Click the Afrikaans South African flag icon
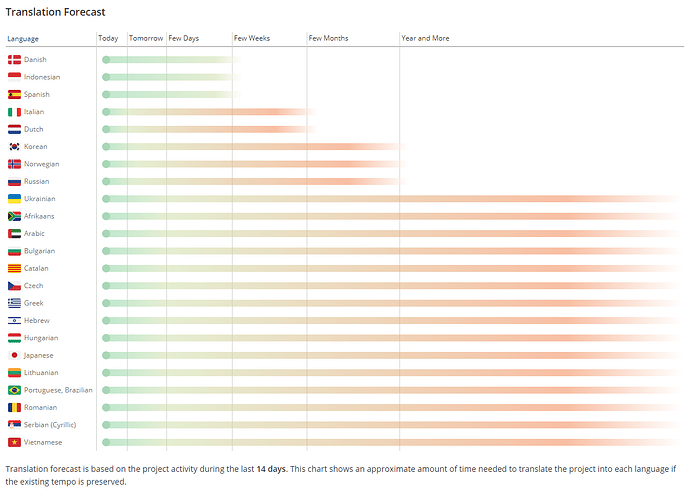690x491 pixels. (15, 216)
